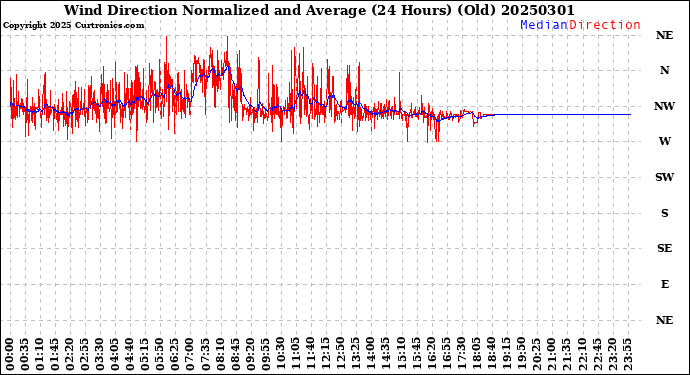The image size is (690, 375).
Task: Click the 08:10 time axis label
Action: [x=220, y=354]
